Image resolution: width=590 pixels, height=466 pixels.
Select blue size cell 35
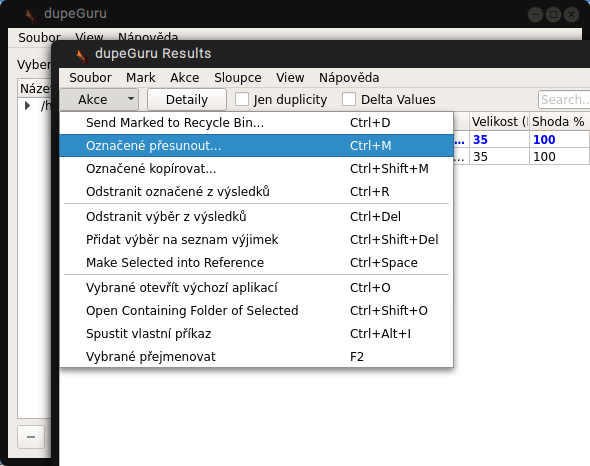tap(499, 140)
